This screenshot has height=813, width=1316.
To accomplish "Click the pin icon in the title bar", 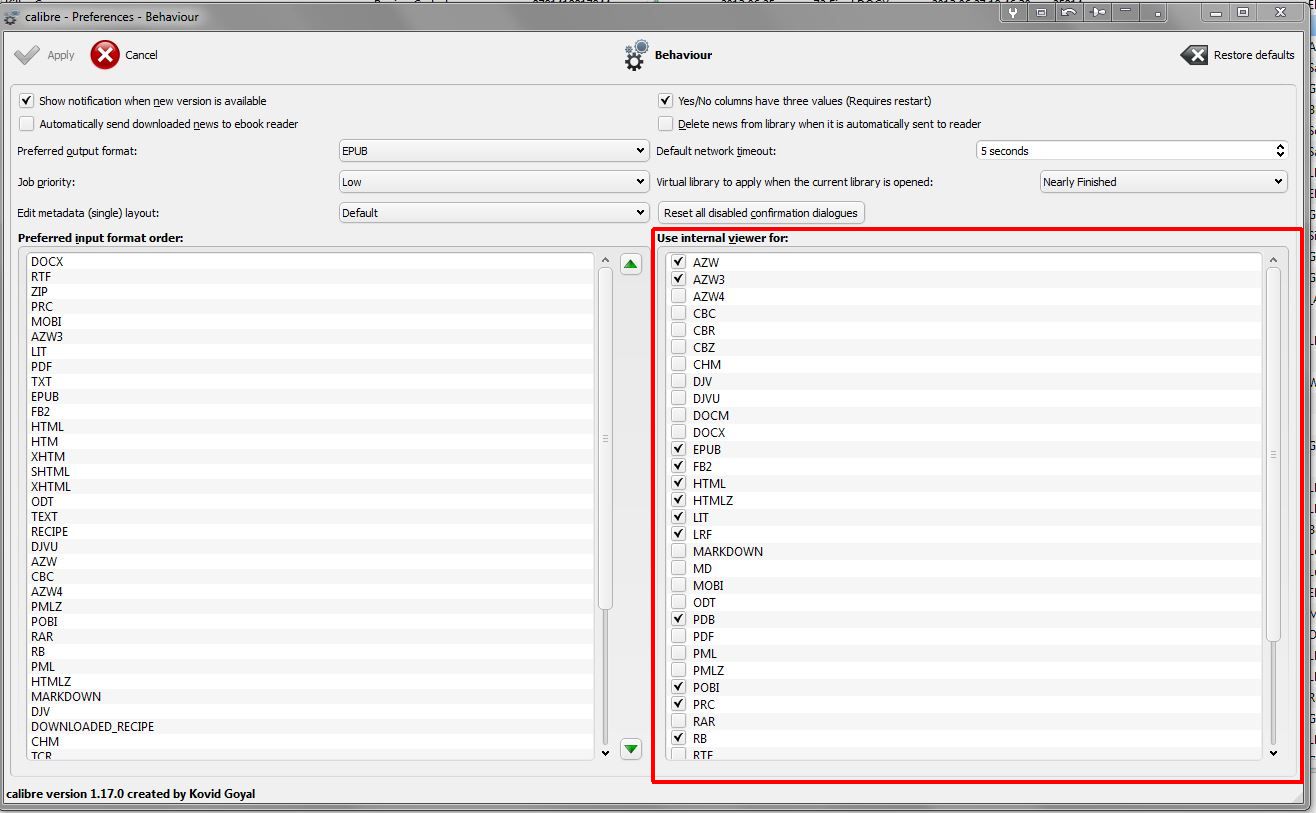I will (x=1098, y=13).
